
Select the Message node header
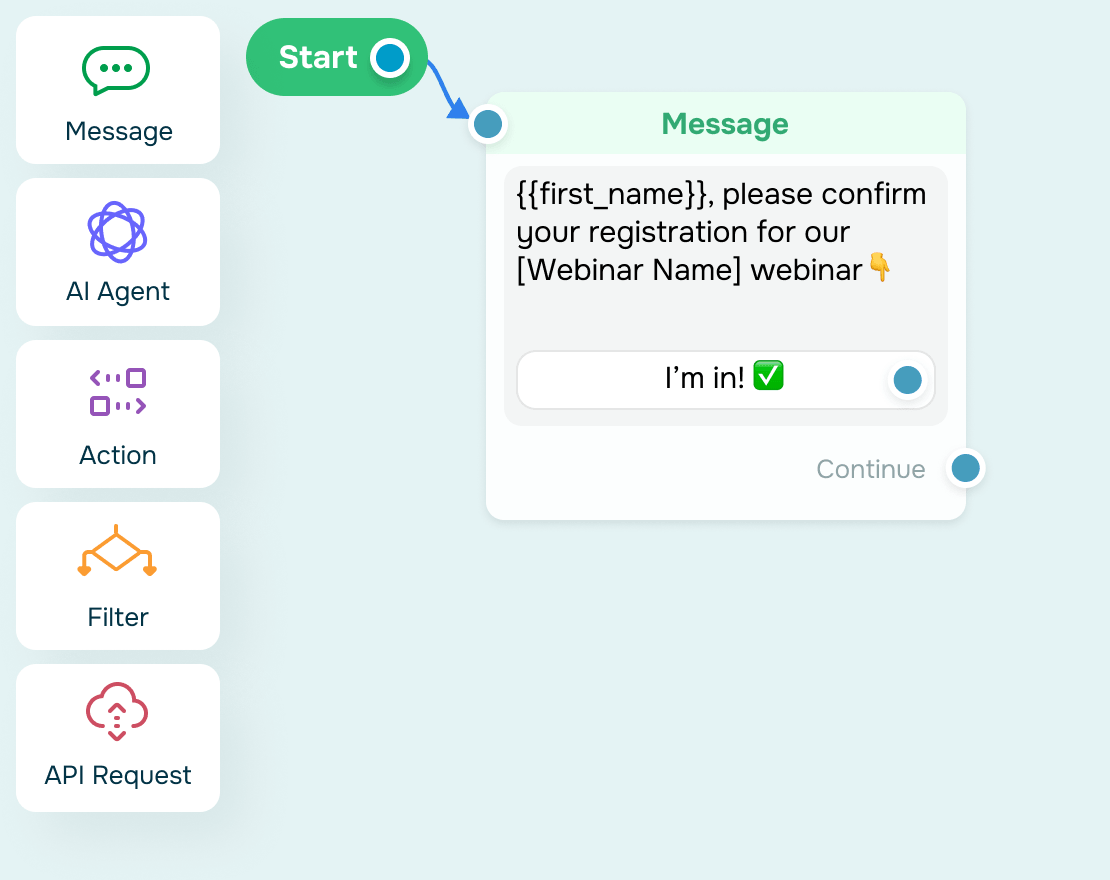[726, 123]
